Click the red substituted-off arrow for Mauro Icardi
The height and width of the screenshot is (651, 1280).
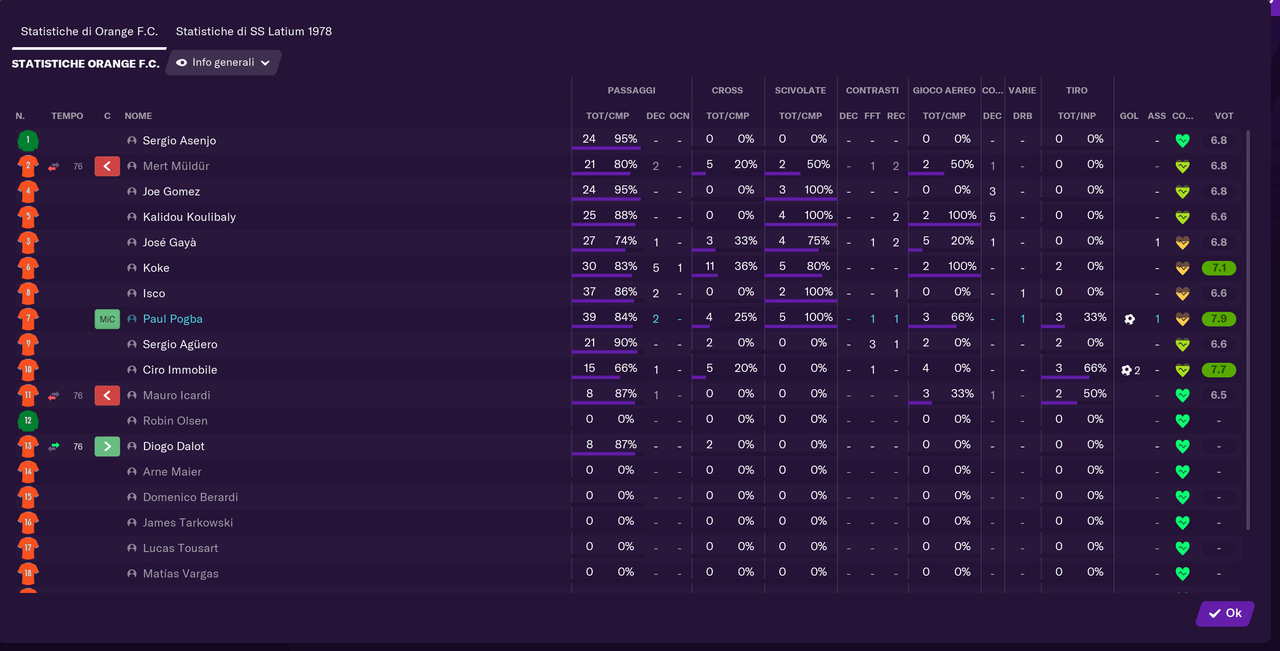pyautogui.click(x=107, y=396)
